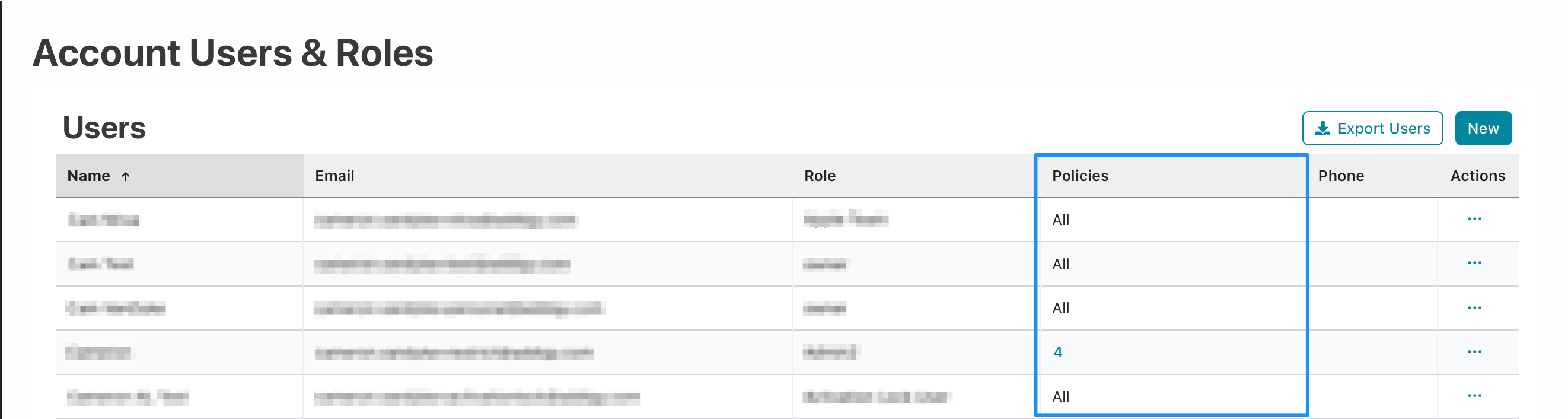
Task: Open actions ellipsis for last user row
Action: pos(1474,396)
